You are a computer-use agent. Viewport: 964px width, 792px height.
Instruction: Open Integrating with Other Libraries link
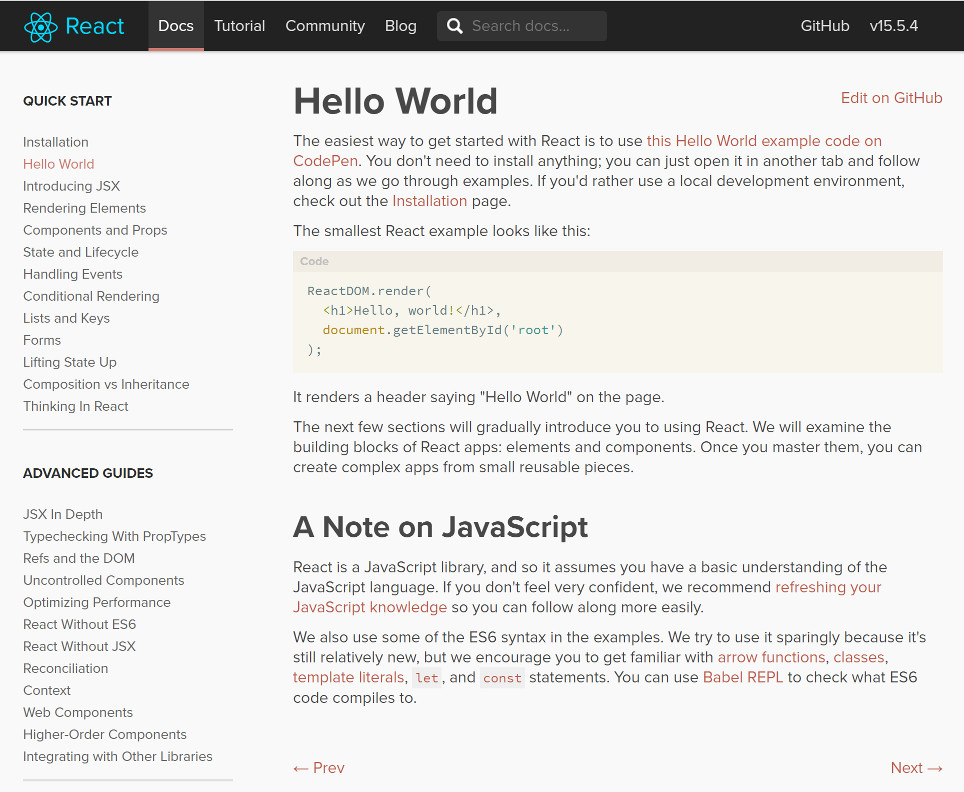(117, 757)
